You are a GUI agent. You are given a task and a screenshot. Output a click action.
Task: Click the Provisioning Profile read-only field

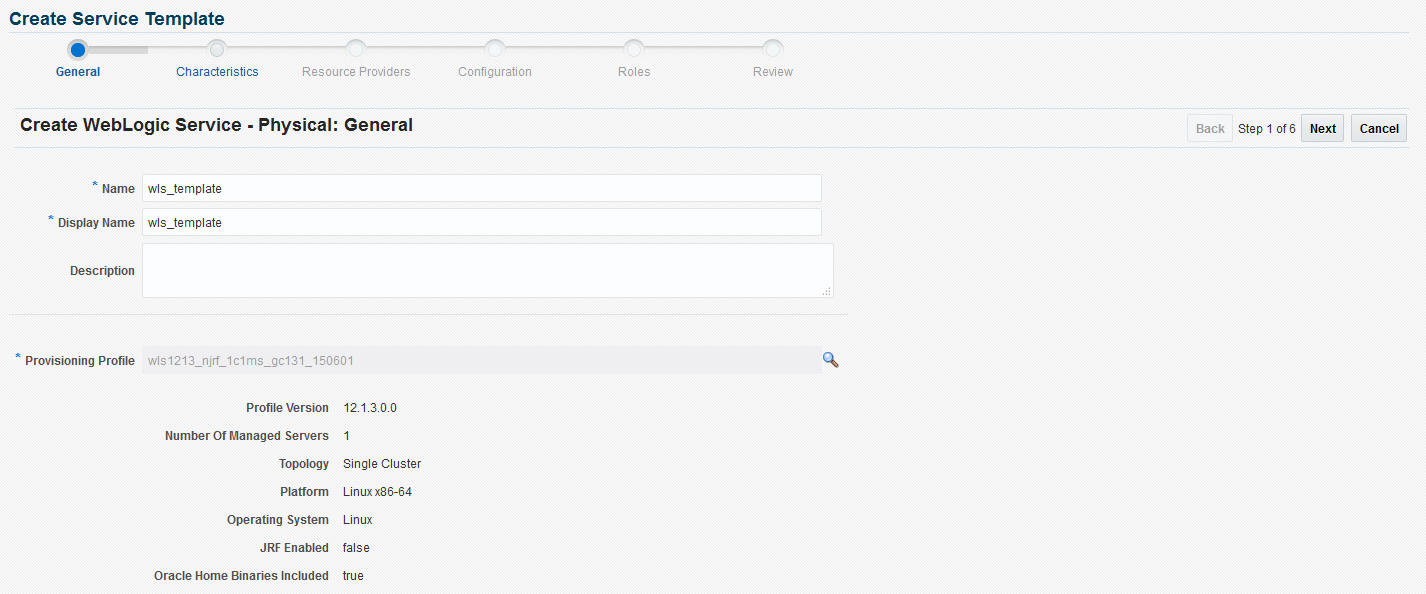482,360
